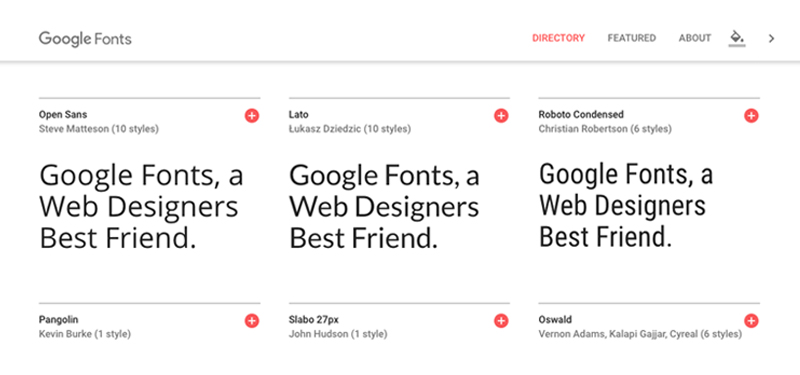
Task: Add Open Sans font with plus icon
Action: (252, 116)
